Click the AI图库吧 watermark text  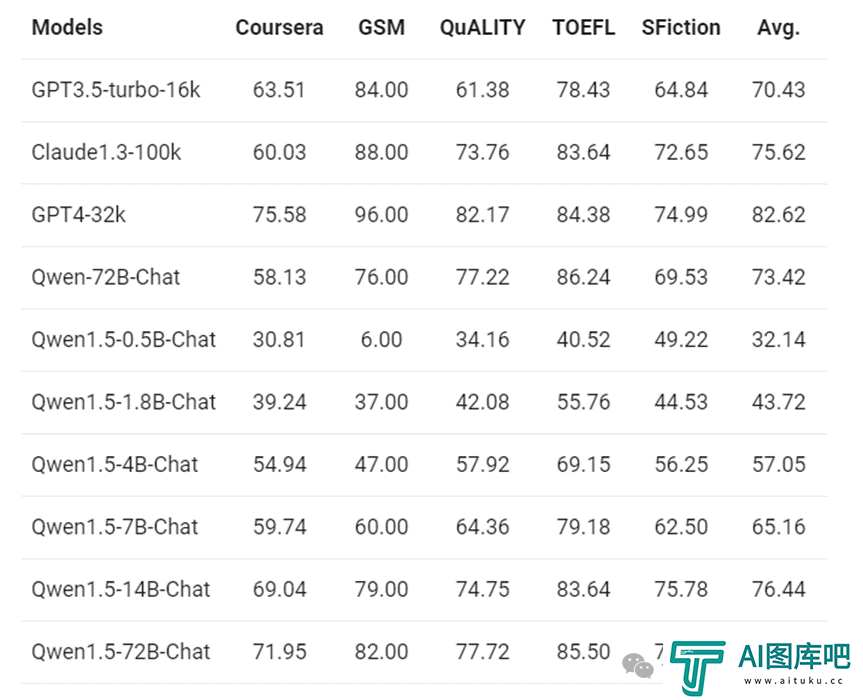(794, 656)
